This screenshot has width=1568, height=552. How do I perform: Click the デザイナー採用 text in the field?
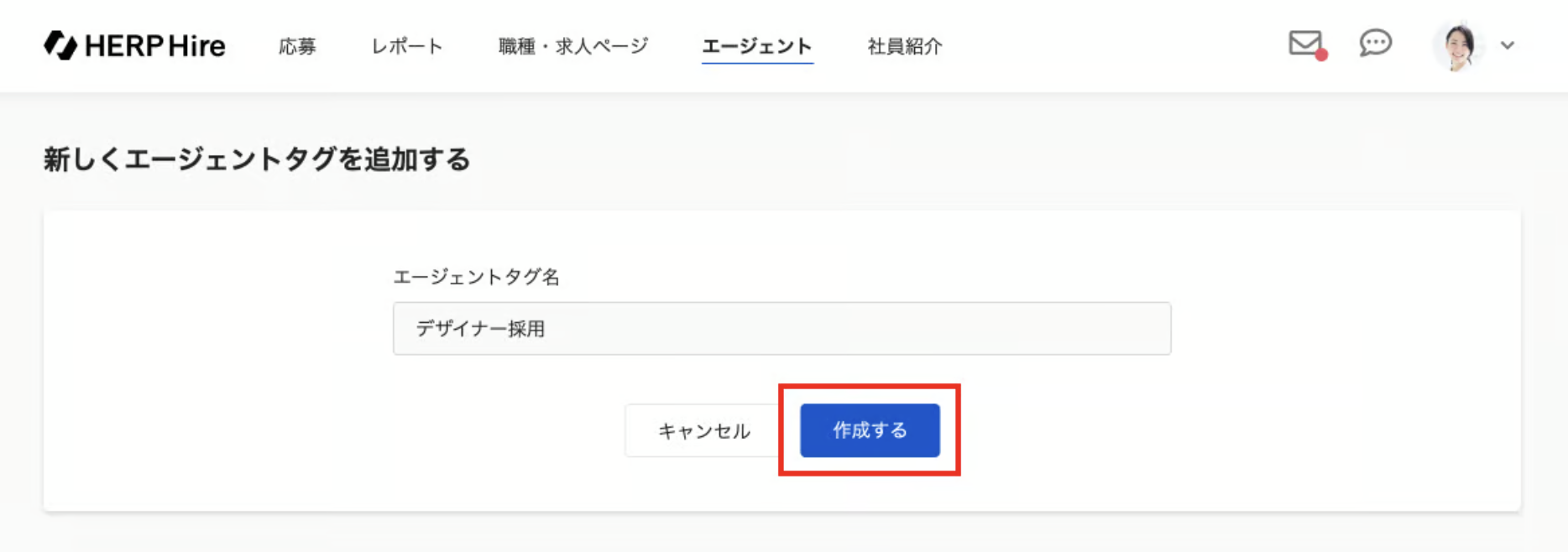click(481, 329)
